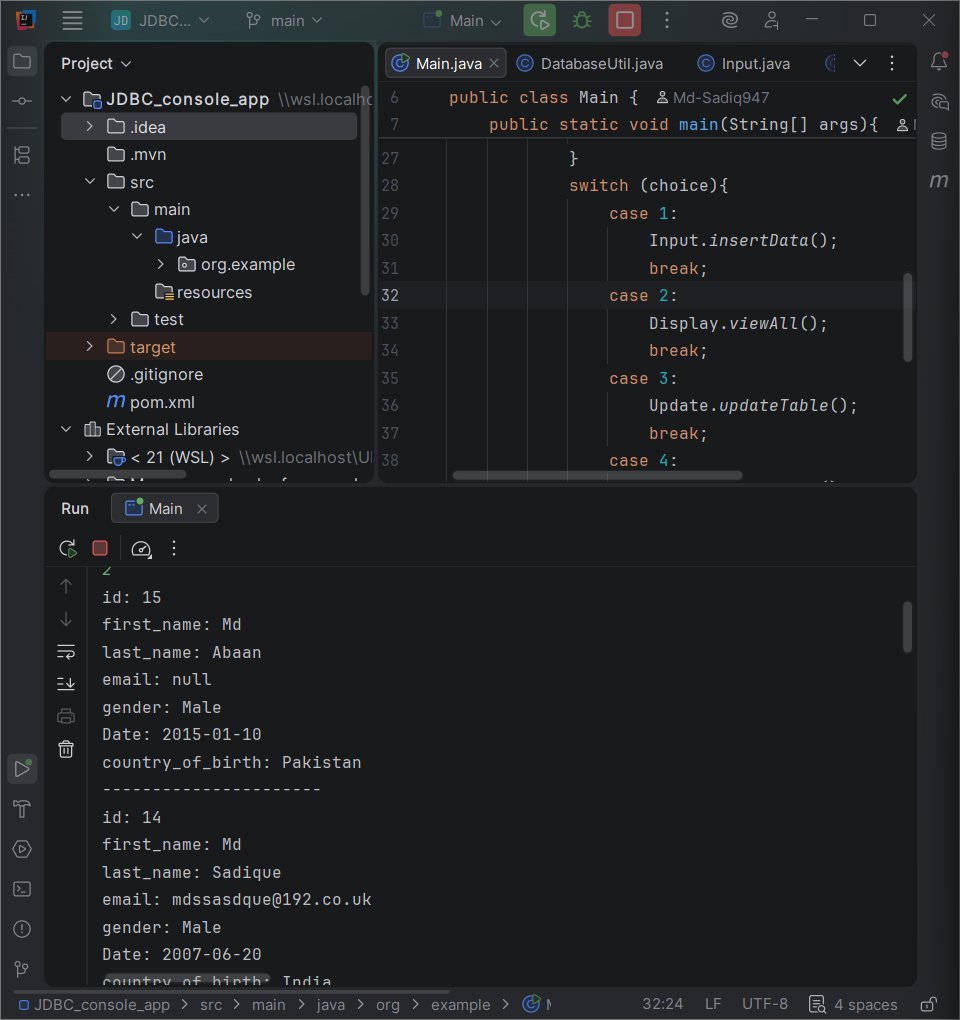Open the Run tool window in left bar
Viewport: 960px width, 1020px height.
point(22,768)
